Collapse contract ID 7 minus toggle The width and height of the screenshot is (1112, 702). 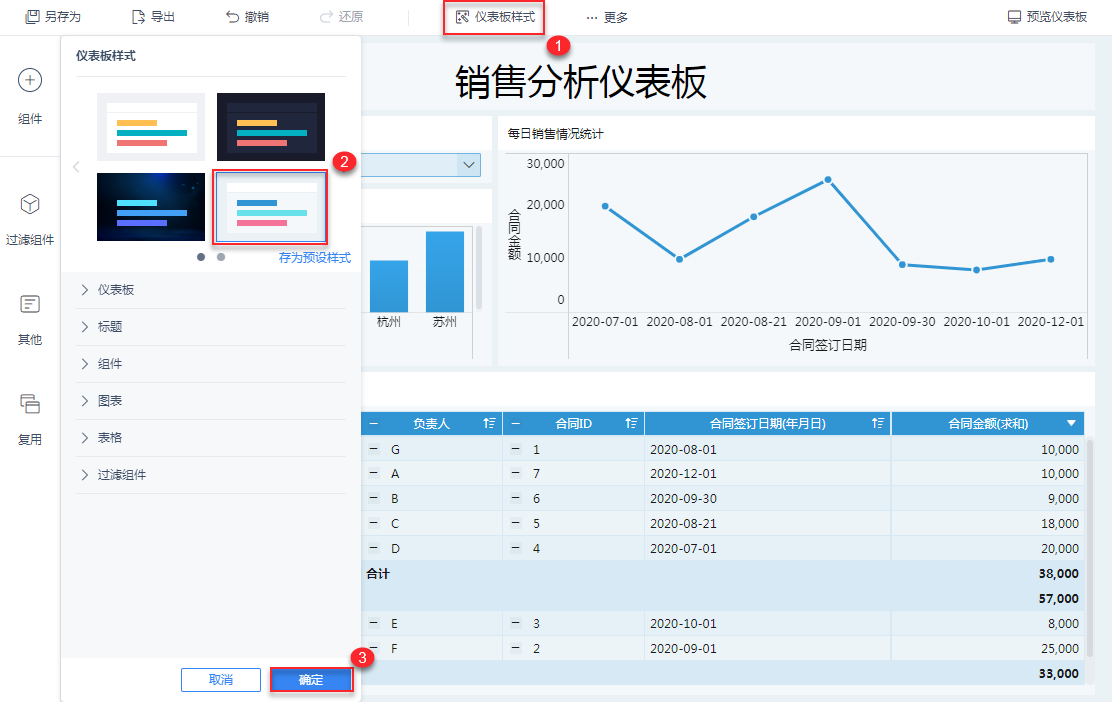point(516,473)
